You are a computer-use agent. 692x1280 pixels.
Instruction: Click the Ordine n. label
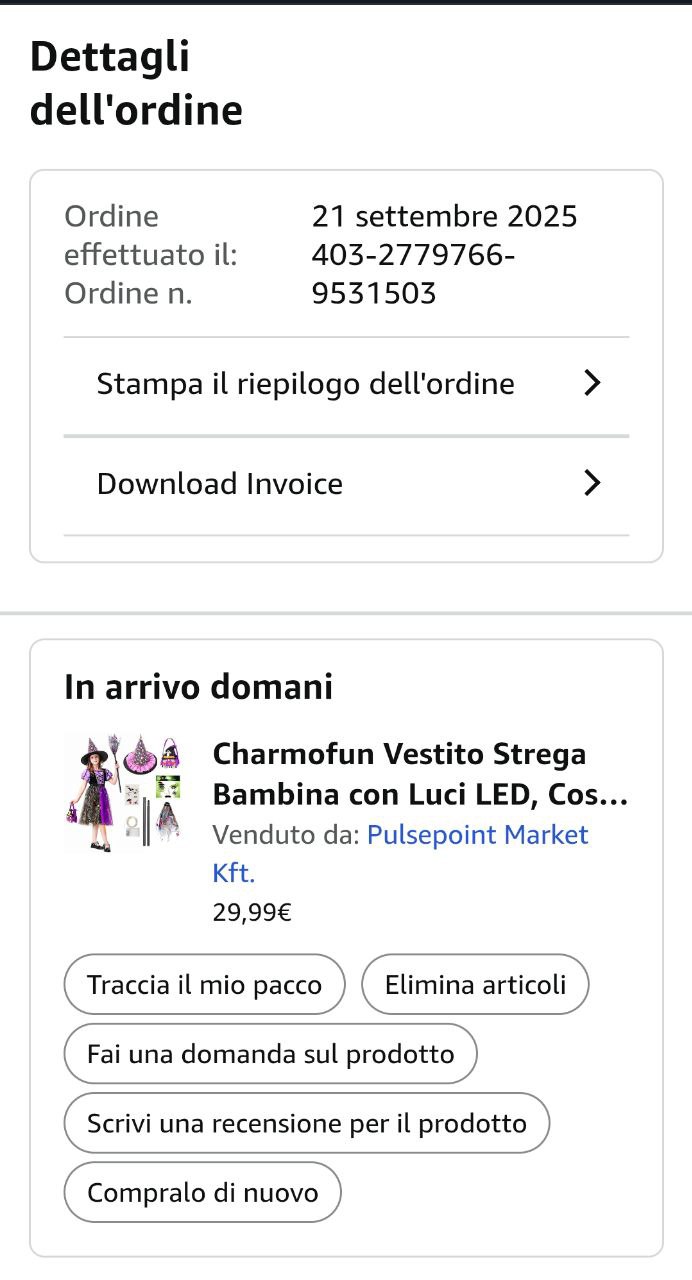[x=128, y=294]
